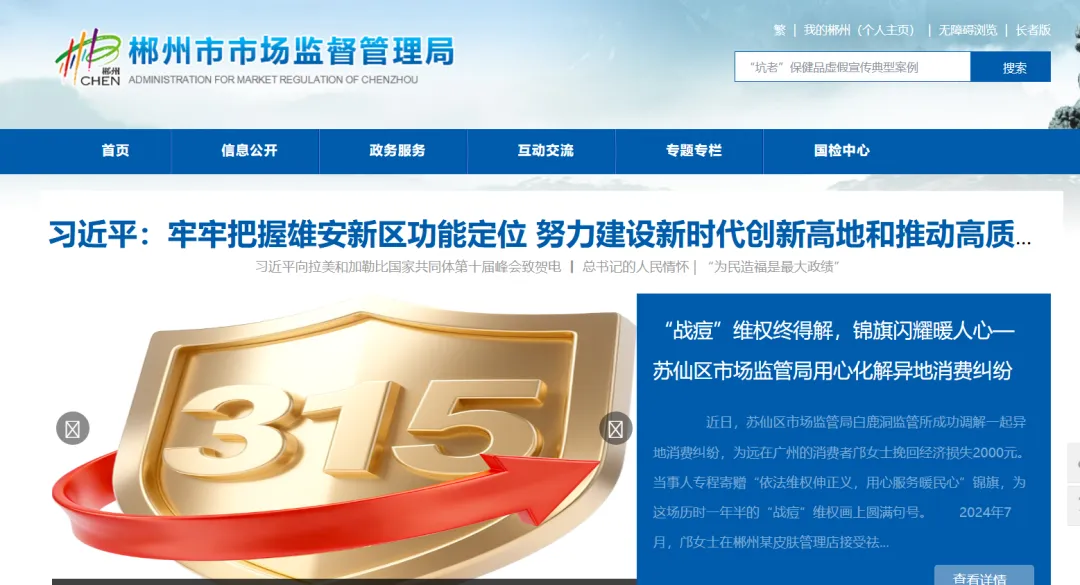Click the 搜索 search button

click(1012, 66)
